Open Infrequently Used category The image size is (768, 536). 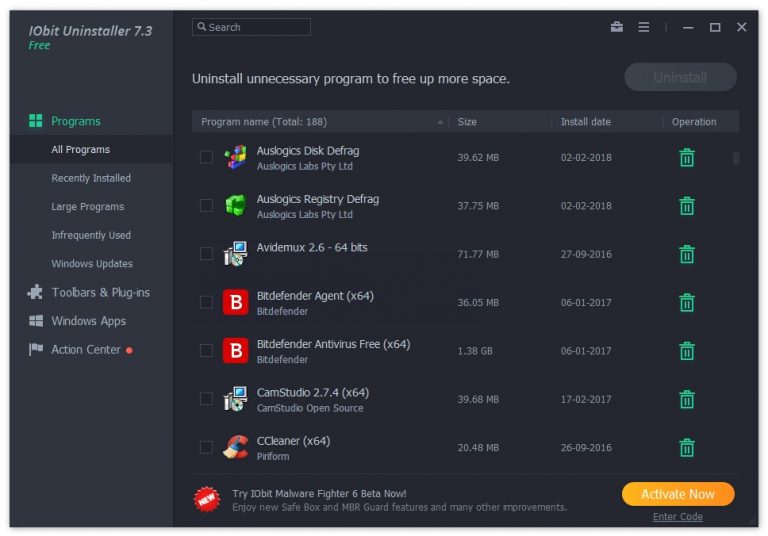pyautogui.click(x=91, y=235)
